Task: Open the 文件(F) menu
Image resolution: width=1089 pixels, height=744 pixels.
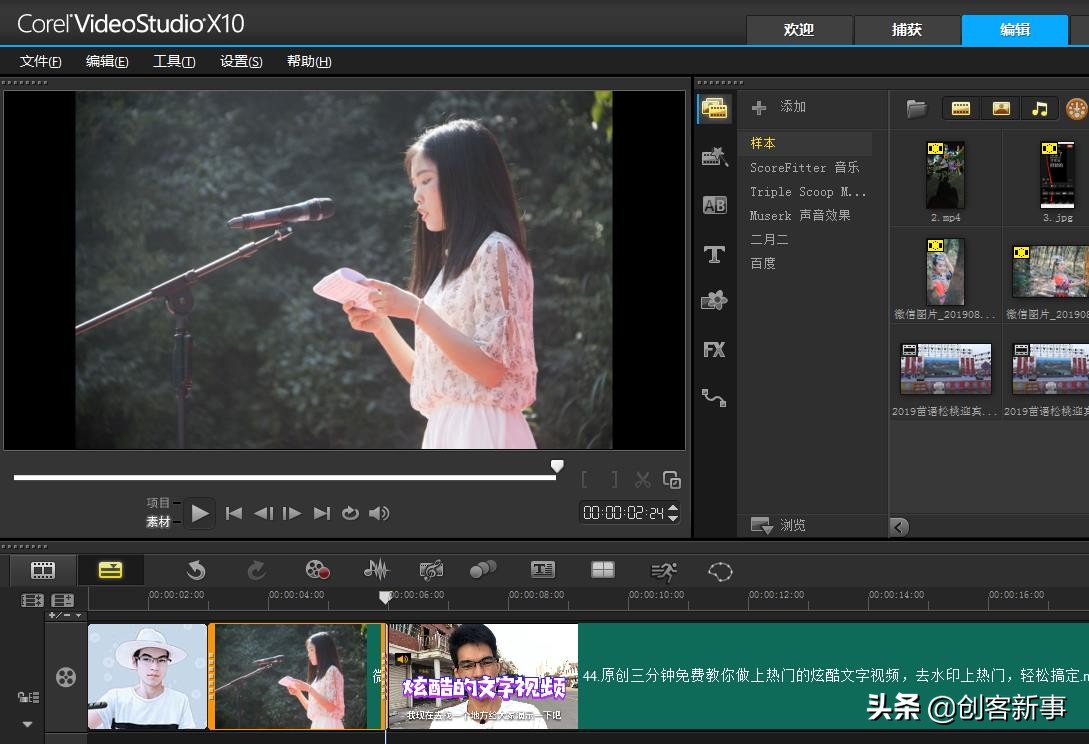Action: 41,61
